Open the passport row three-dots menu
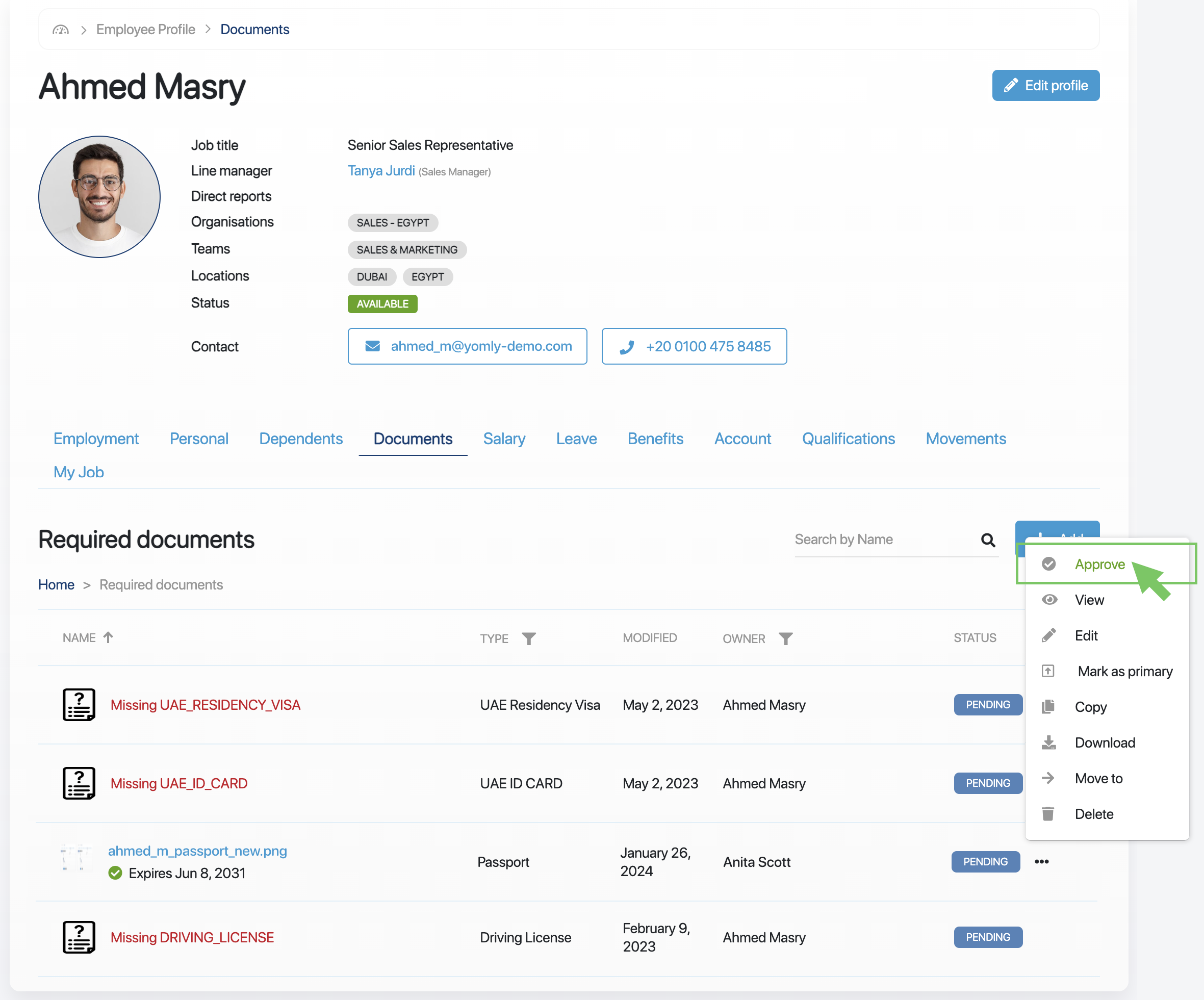Image resolution: width=1204 pixels, height=1000 pixels. point(1041,861)
